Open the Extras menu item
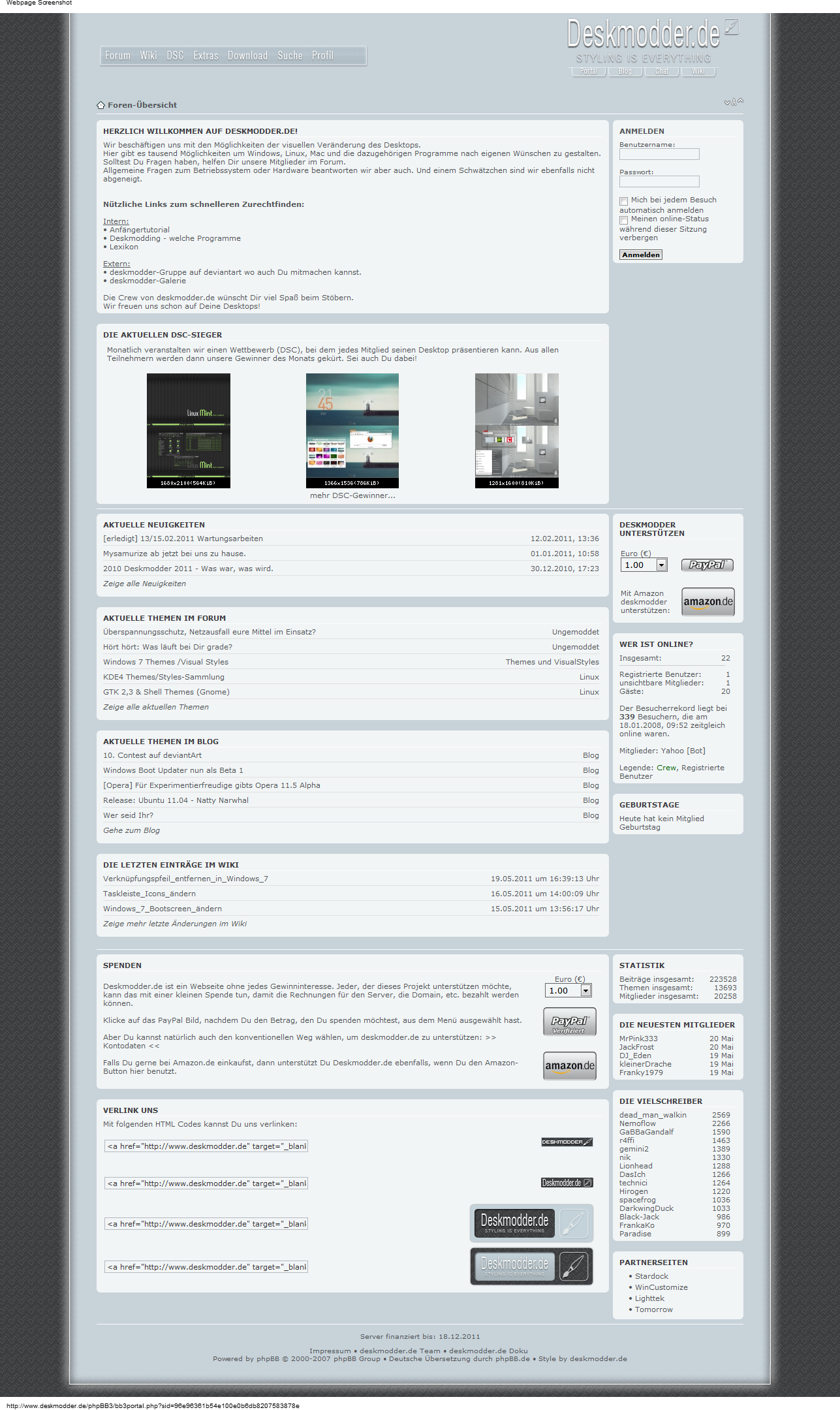Image resolution: width=840 pixels, height=1410 pixels. 206,55
